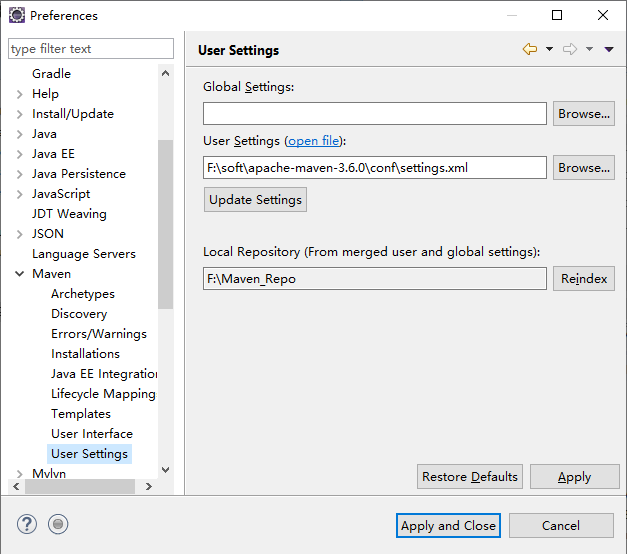Click the Reindex button

583,279
